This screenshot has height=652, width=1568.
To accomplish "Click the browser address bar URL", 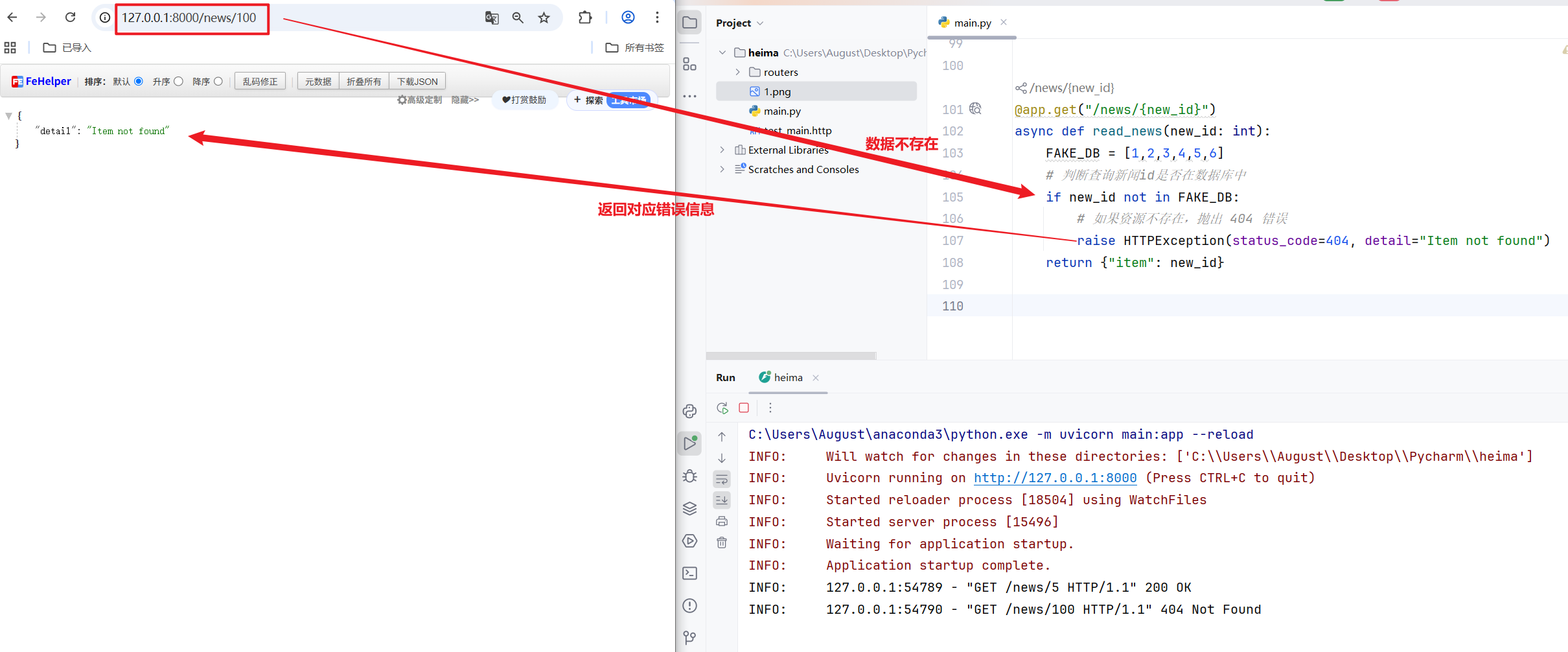I will point(189,18).
